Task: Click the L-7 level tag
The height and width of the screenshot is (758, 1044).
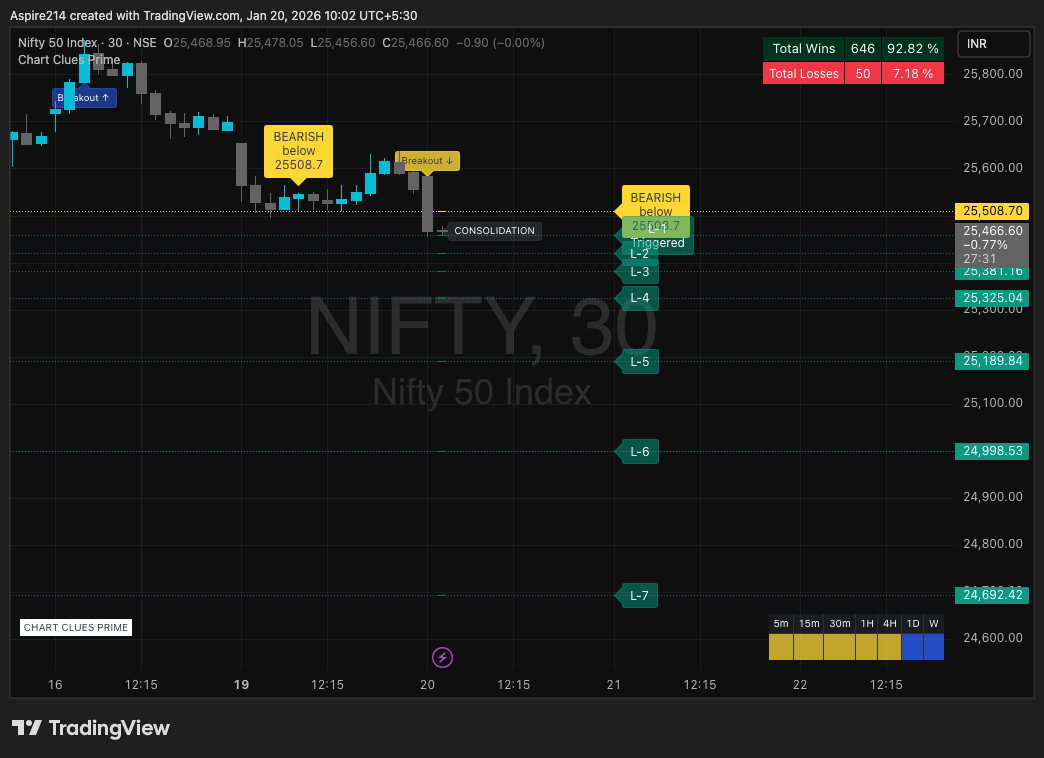Action: click(x=639, y=595)
